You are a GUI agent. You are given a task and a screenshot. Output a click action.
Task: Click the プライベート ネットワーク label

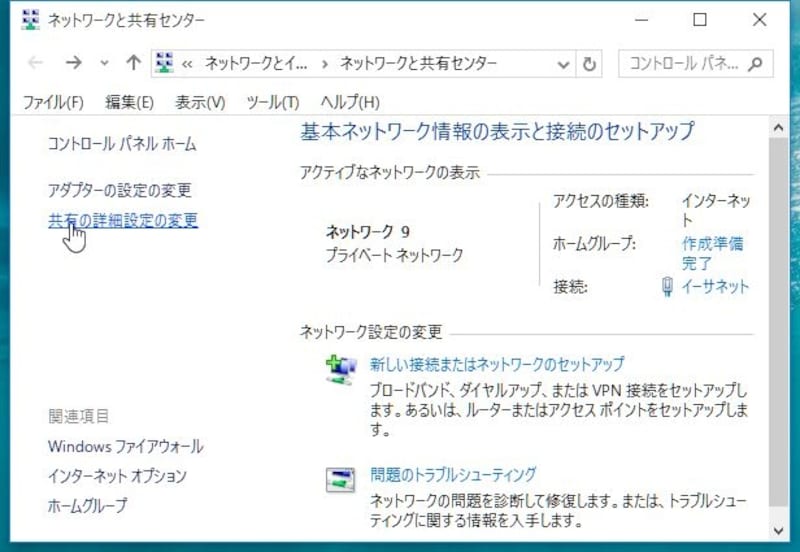click(x=394, y=255)
